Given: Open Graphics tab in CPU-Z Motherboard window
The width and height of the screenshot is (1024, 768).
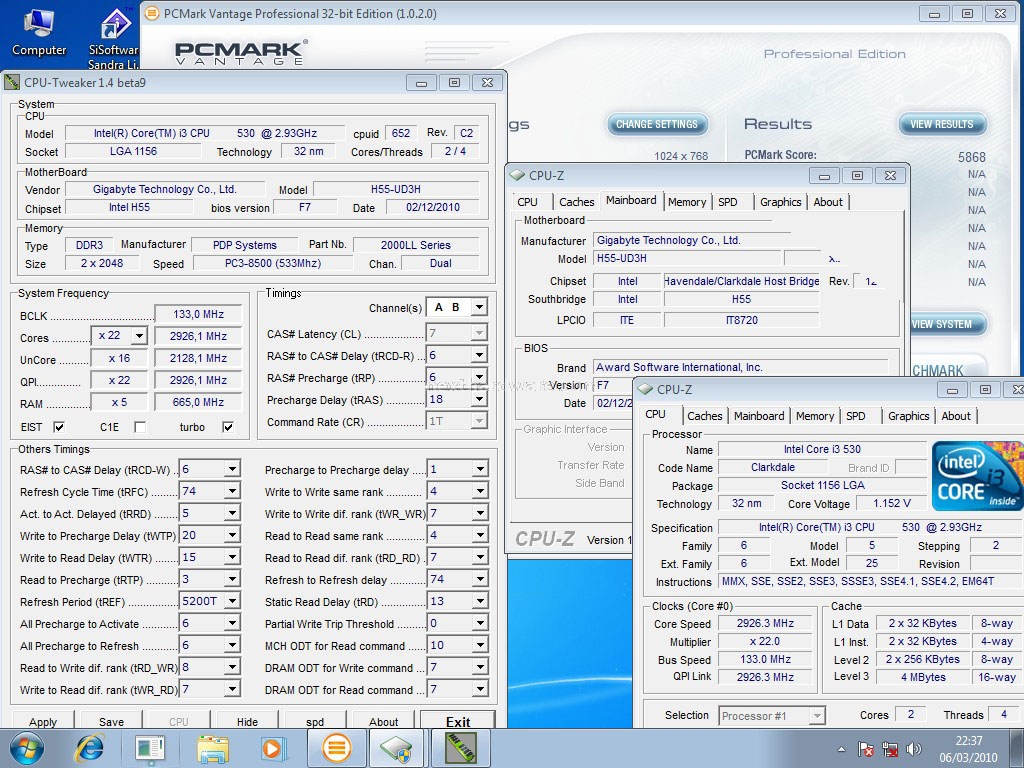Looking at the screenshot, I should point(780,202).
